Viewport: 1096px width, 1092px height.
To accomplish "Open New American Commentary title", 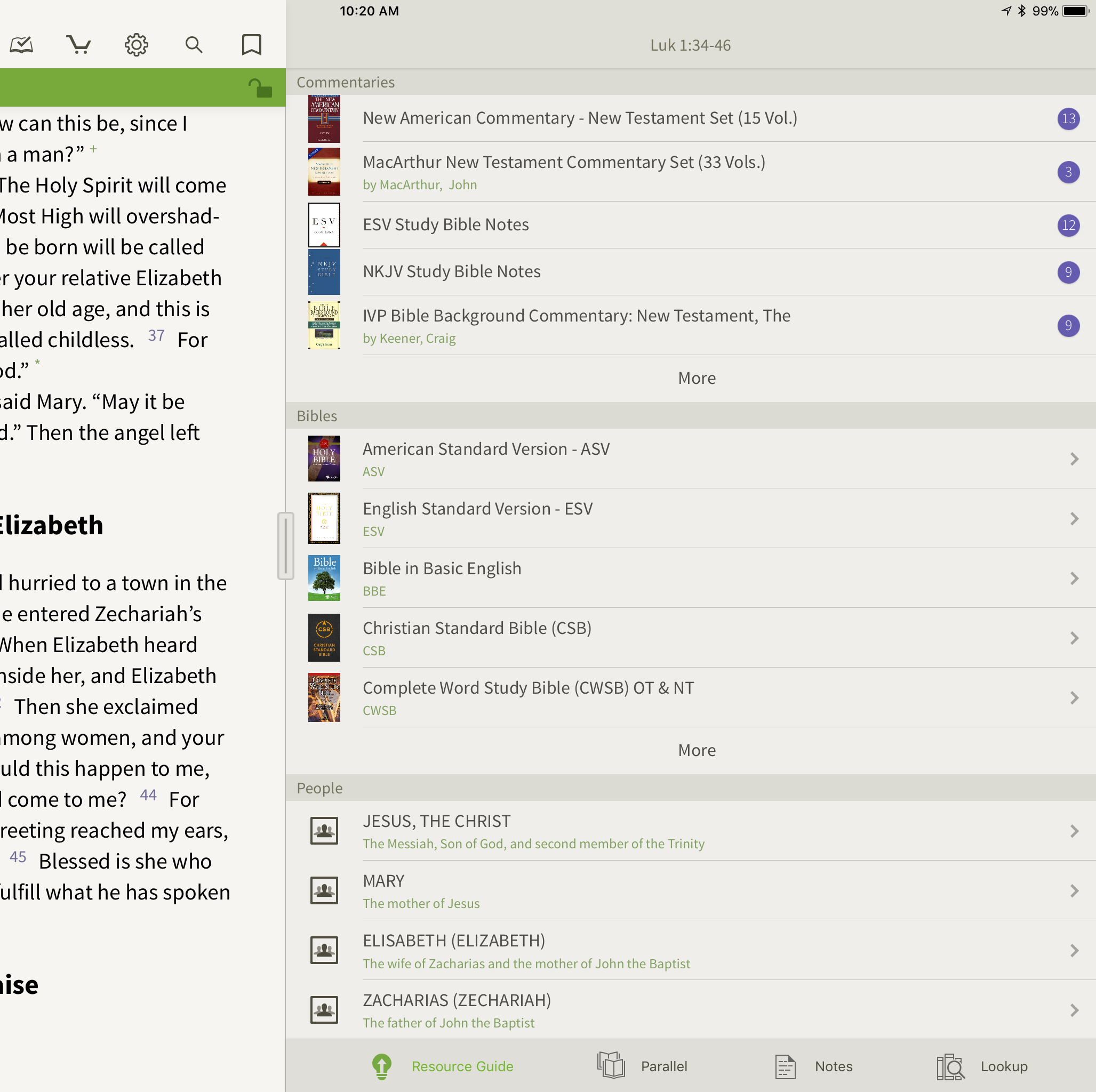I will (x=580, y=118).
